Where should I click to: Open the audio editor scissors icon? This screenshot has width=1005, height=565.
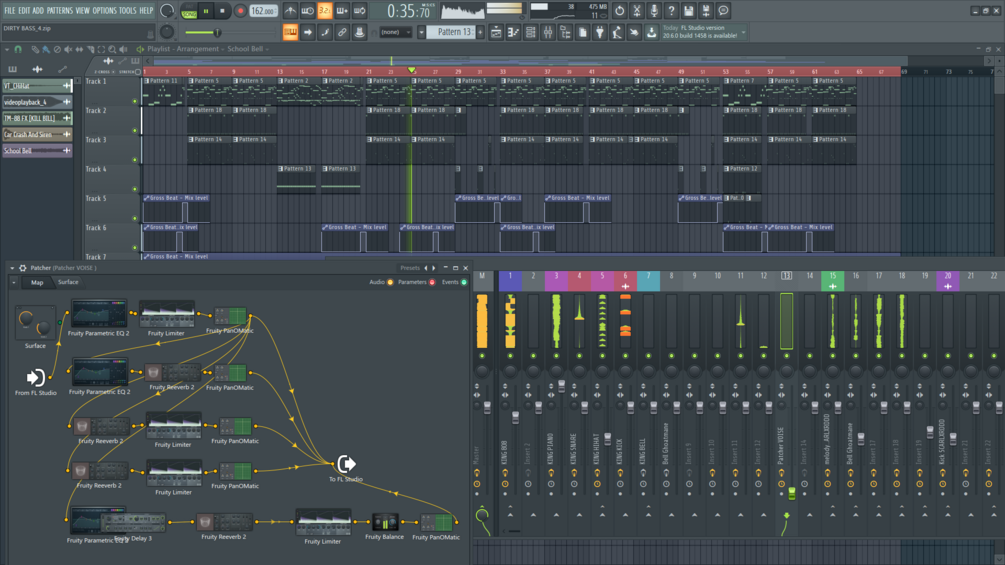636,11
